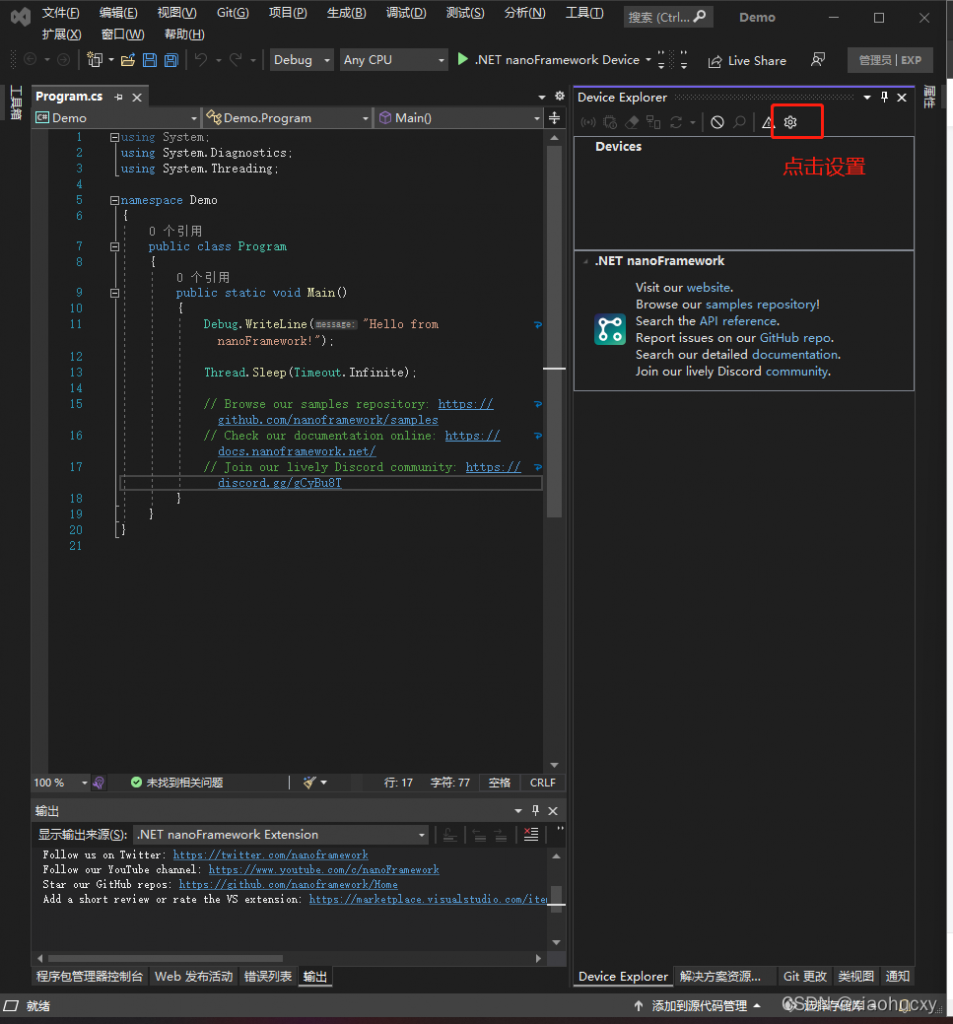953x1024 pixels.
Task: Click the disable device watchers icon
Action: pyautogui.click(x=717, y=122)
